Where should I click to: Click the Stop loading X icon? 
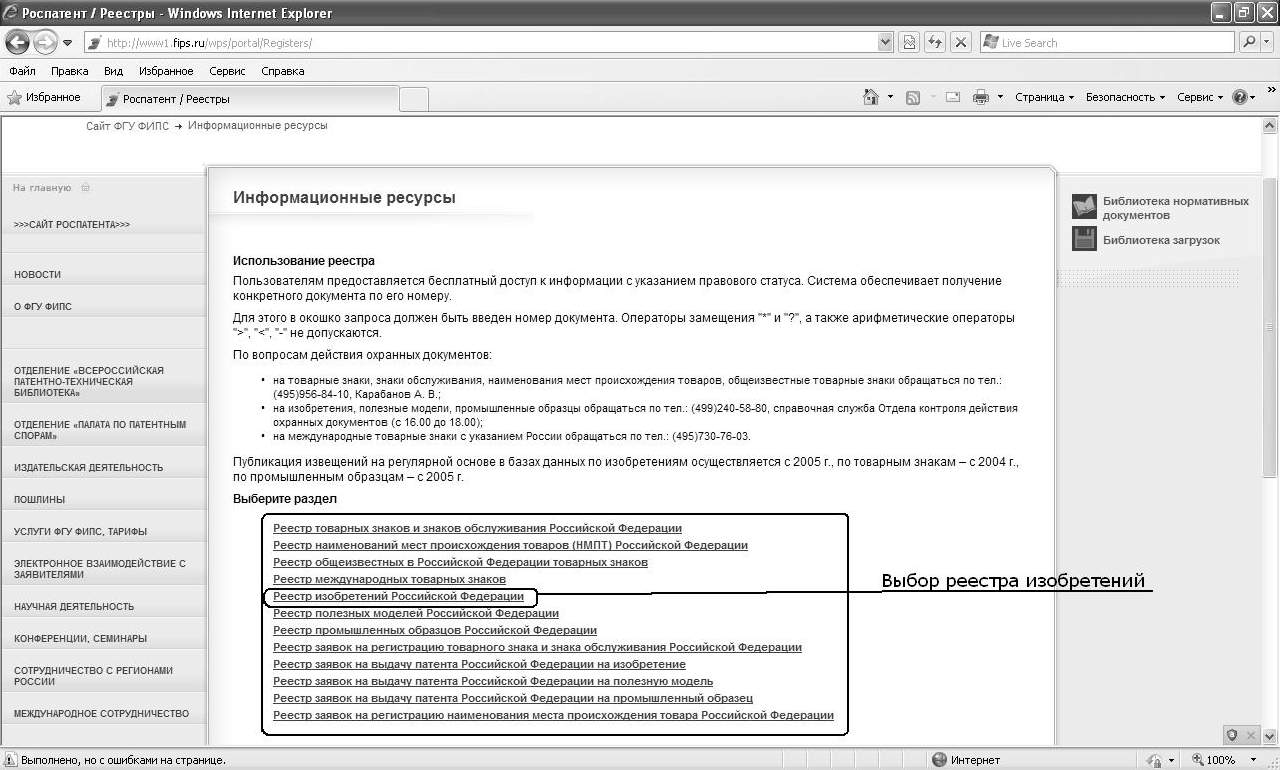click(961, 42)
